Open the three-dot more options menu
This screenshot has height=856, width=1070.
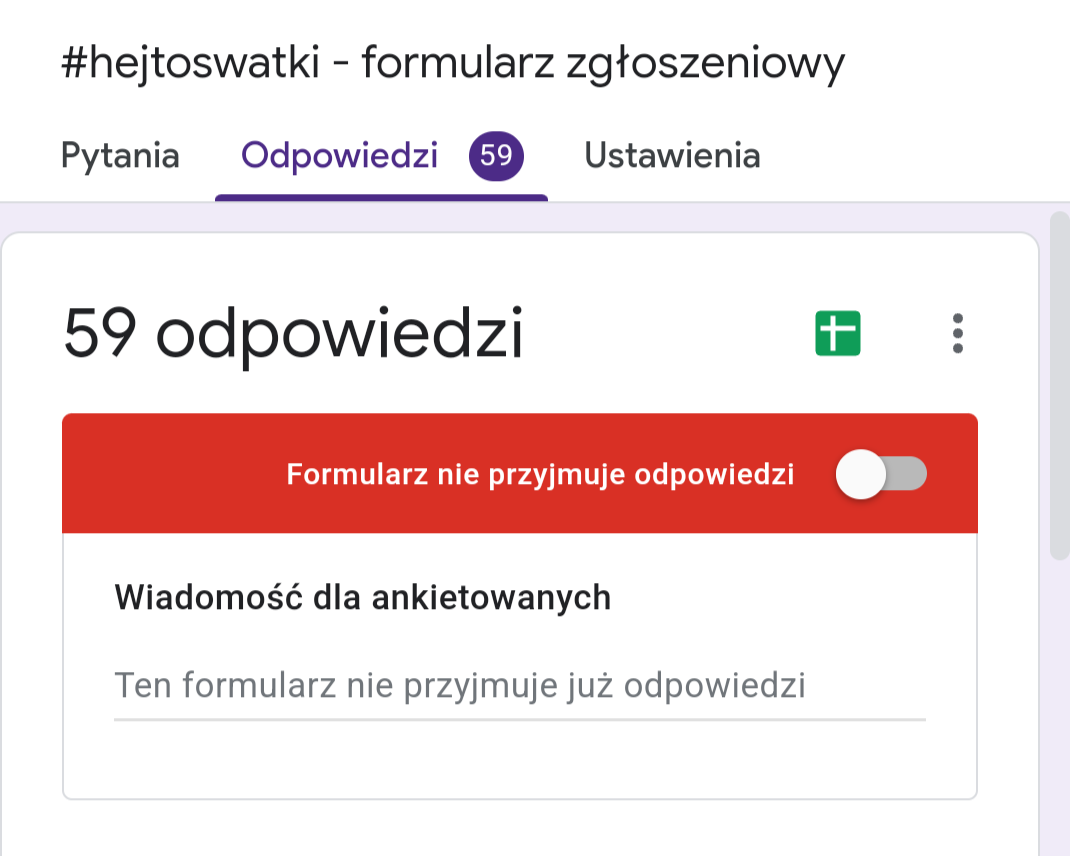tap(957, 334)
